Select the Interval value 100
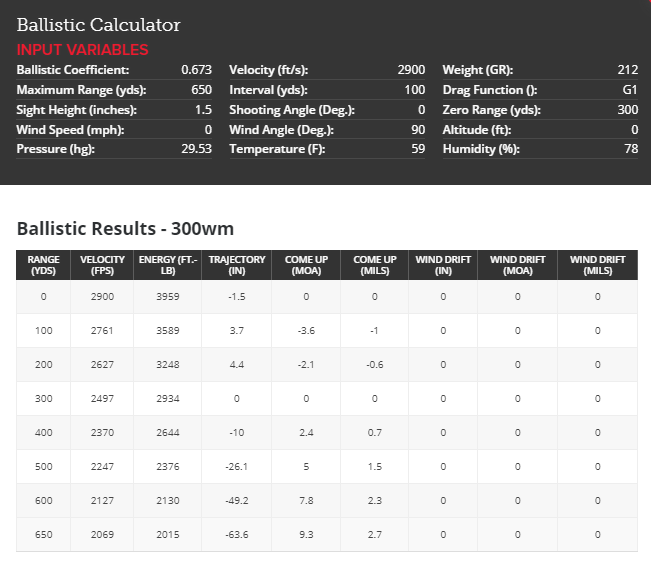Viewport: 651px width, 562px height. 415,90
